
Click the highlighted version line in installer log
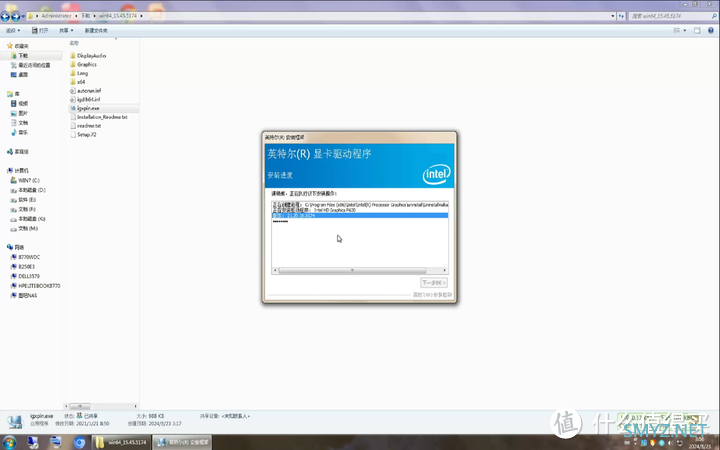360,215
